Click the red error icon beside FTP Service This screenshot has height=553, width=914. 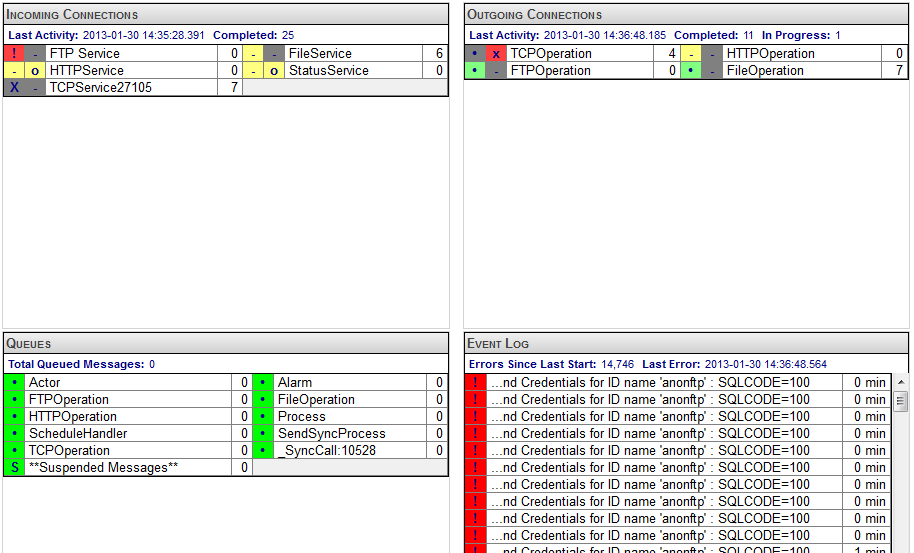click(x=14, y=54)
